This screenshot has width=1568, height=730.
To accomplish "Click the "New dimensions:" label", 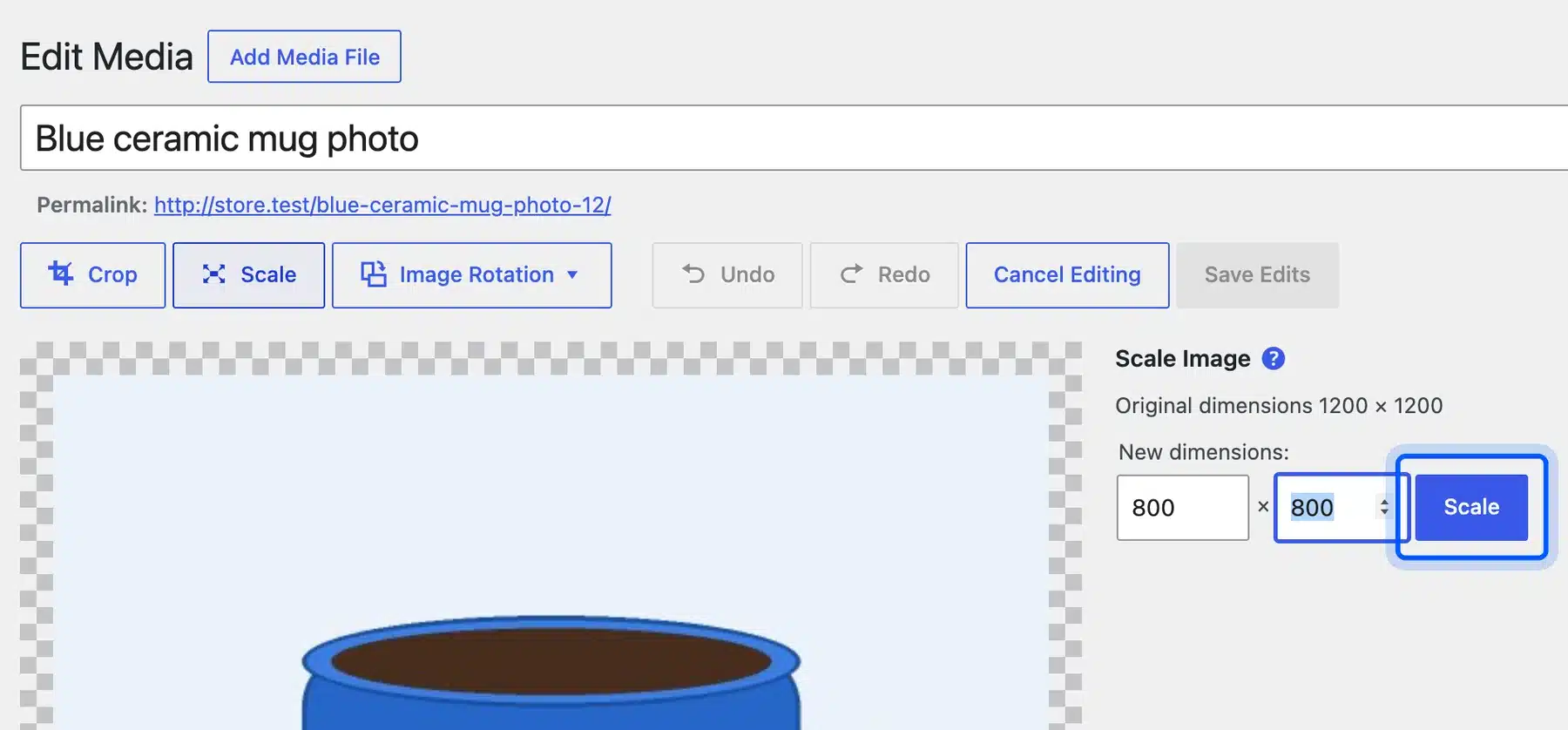I will point(1203,452).
